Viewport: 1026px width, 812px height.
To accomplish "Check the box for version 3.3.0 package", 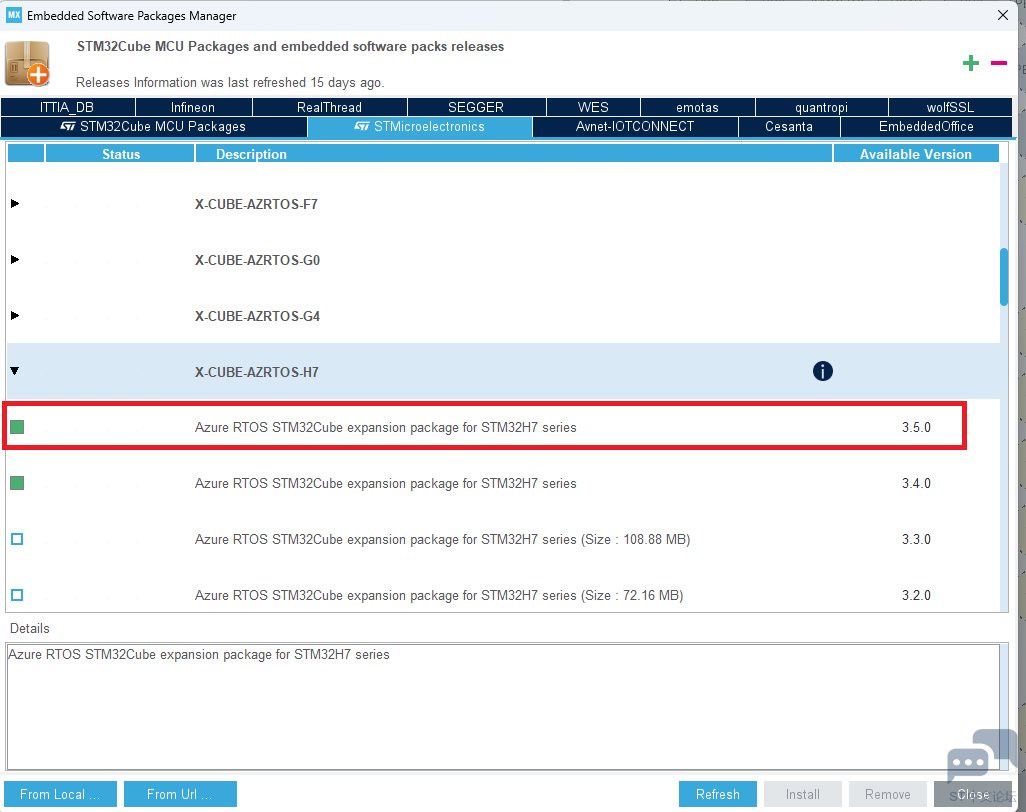I will (17, 539).
